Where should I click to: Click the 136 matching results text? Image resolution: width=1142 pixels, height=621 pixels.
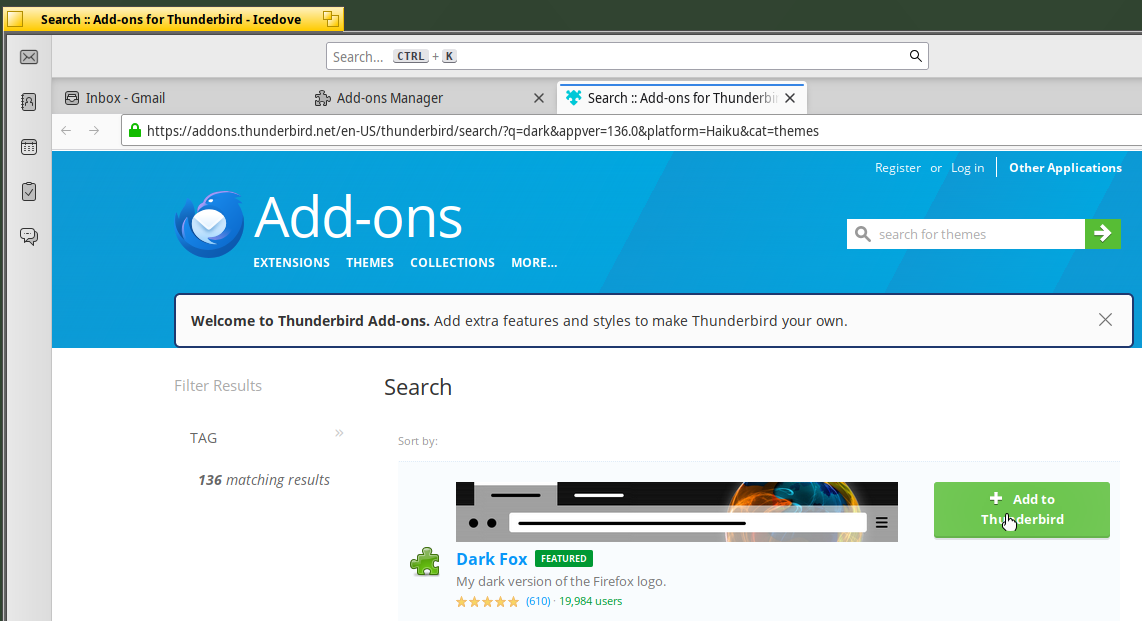[x=264, y=480]
